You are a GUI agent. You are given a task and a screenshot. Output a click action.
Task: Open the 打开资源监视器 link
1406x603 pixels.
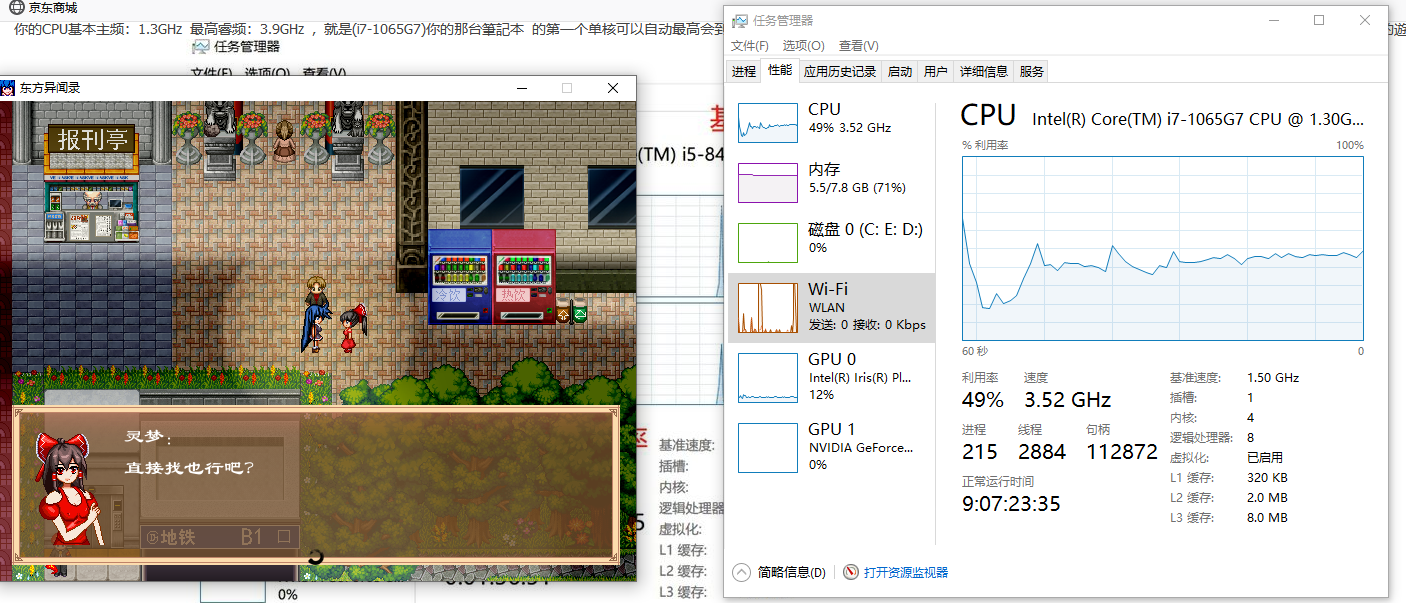pos(906,572)
